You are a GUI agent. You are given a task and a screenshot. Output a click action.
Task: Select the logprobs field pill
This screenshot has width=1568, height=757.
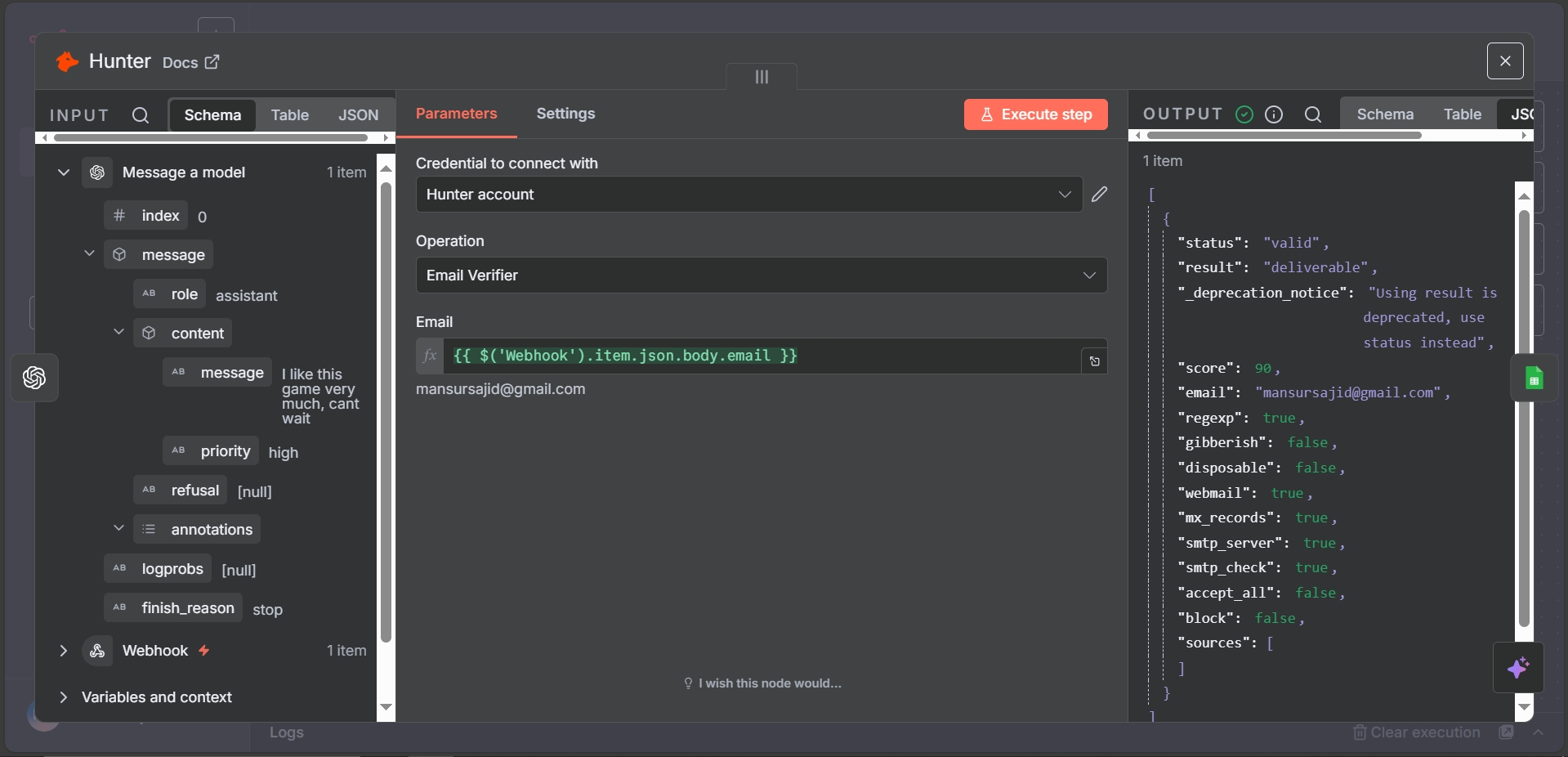pos(158,569)
